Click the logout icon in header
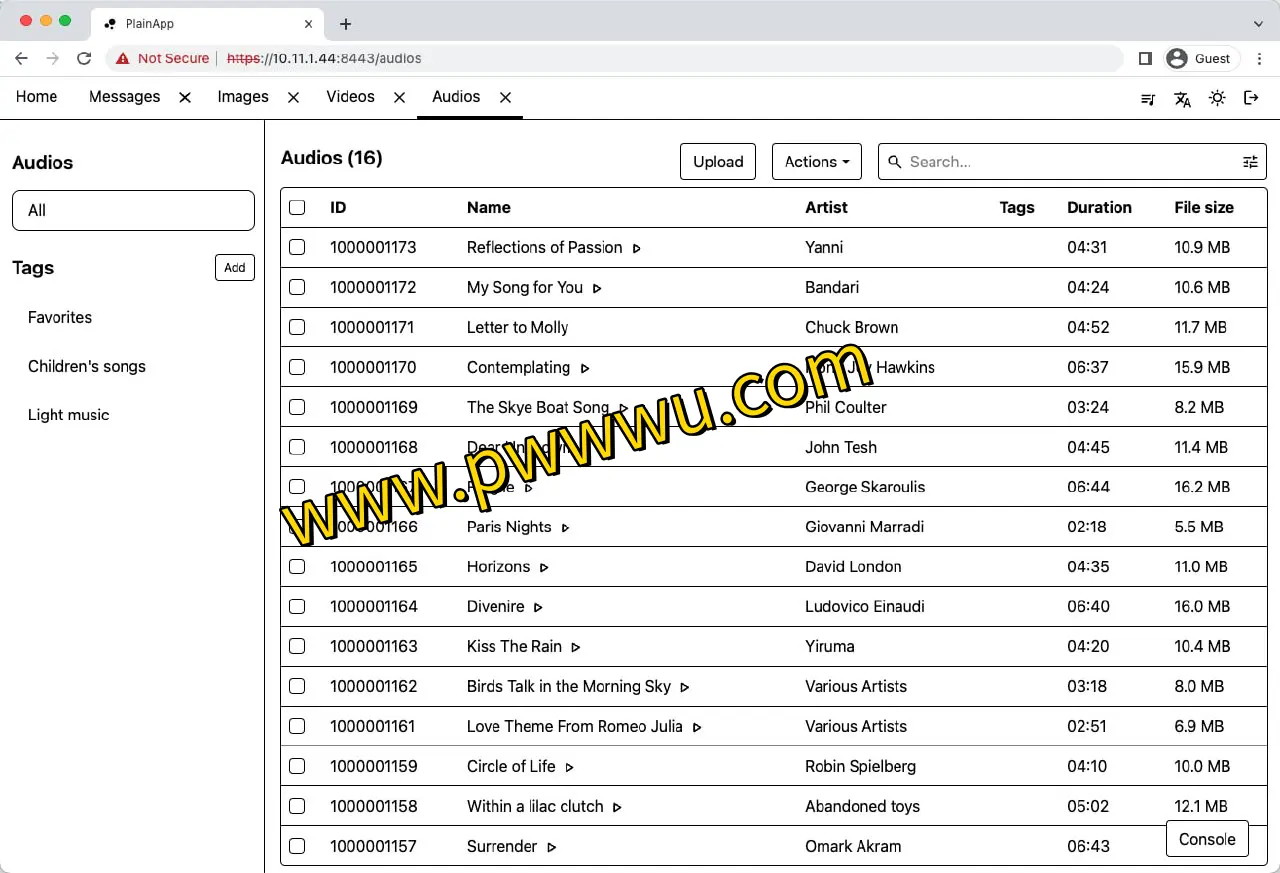This screenshot has height=873, width=1280. [1251, 98]
